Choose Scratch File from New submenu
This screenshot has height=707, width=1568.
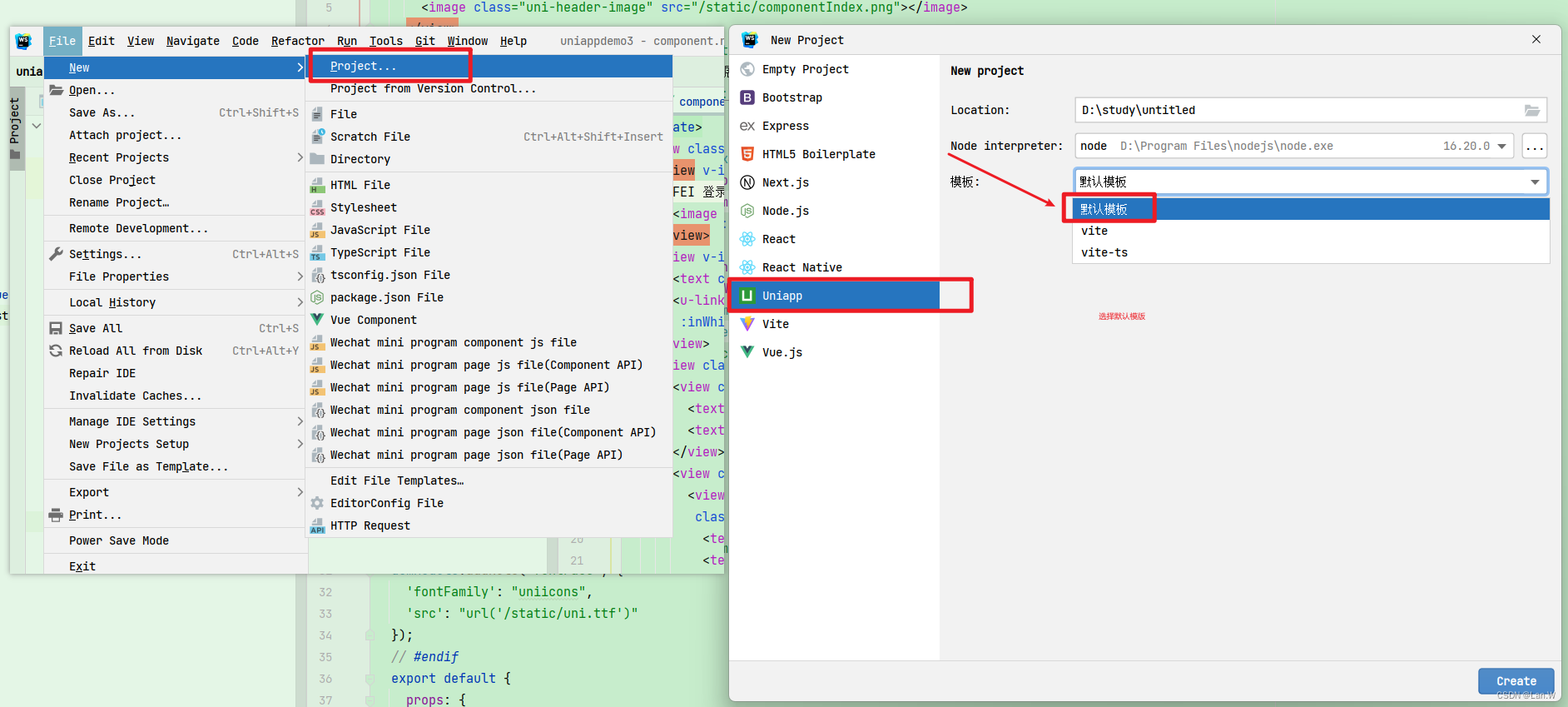(x=490, y=137)
